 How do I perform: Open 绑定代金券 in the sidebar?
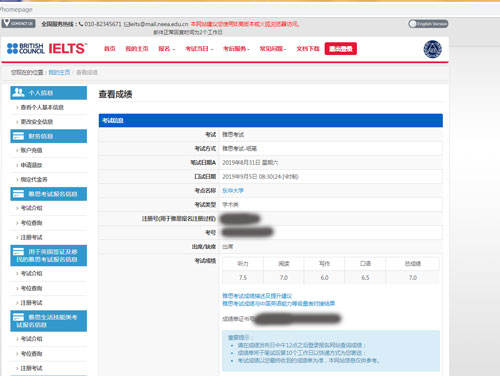coord(34,179)
